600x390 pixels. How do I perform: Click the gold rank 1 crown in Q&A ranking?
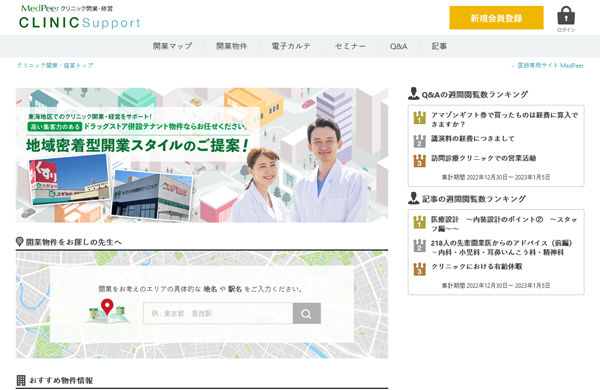[x=419, y=117]
